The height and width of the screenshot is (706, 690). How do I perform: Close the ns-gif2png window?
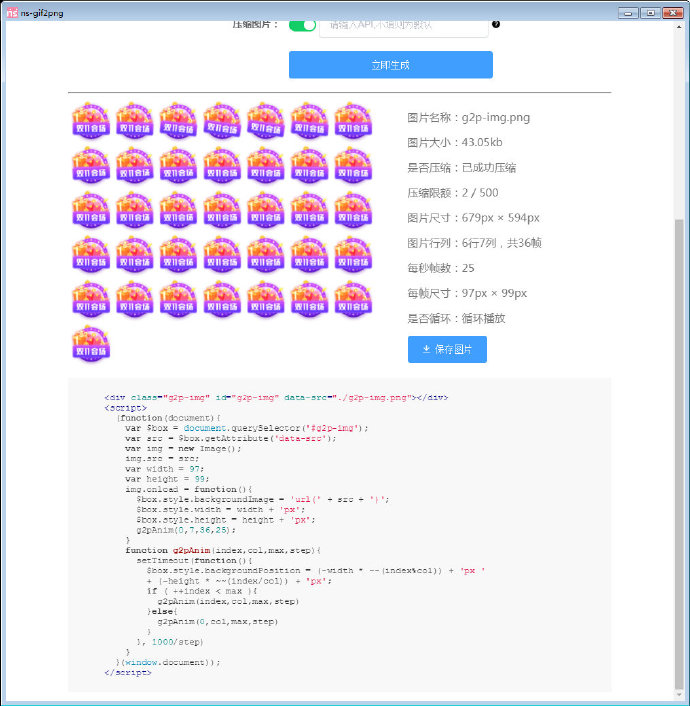coord(673,13)
